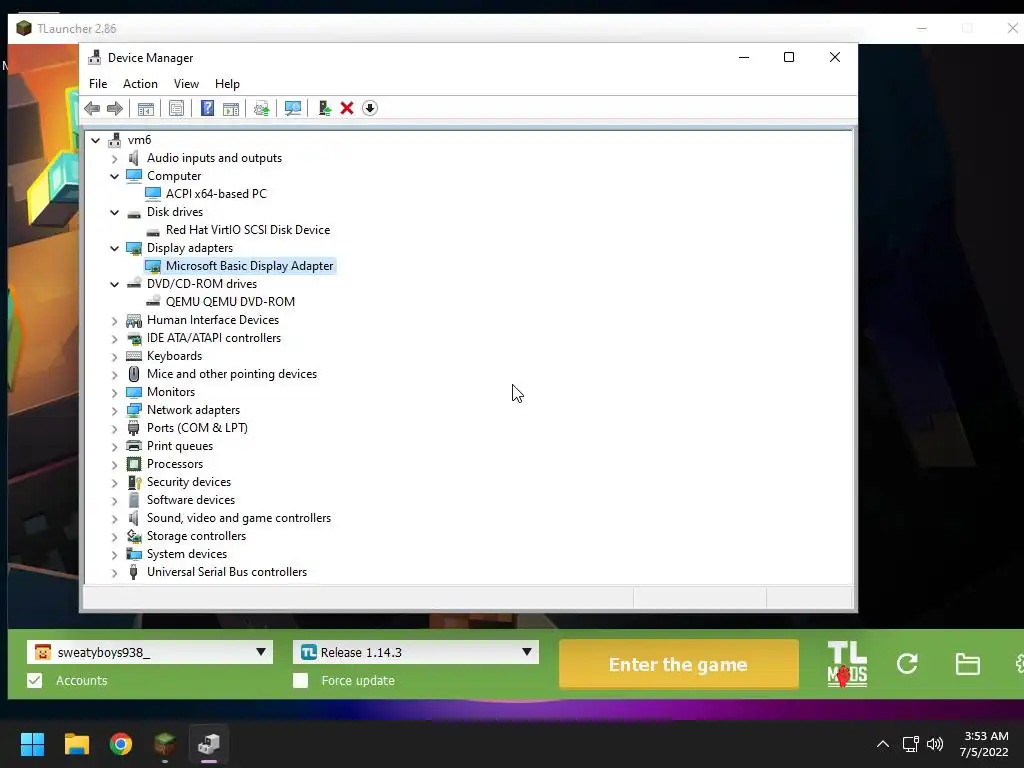
Task: Click Show/Hide Console Tree toolbar icon
Action: 146,108
